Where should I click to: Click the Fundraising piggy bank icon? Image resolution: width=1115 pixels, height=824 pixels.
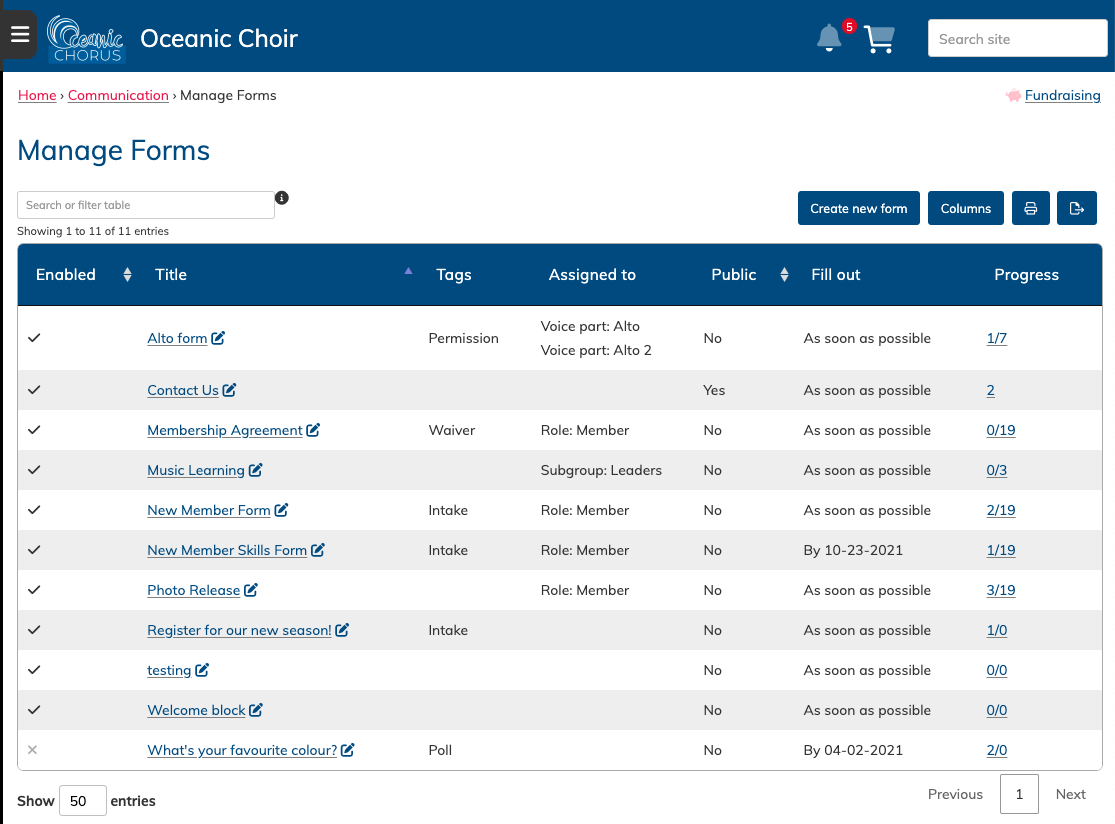1013,95
